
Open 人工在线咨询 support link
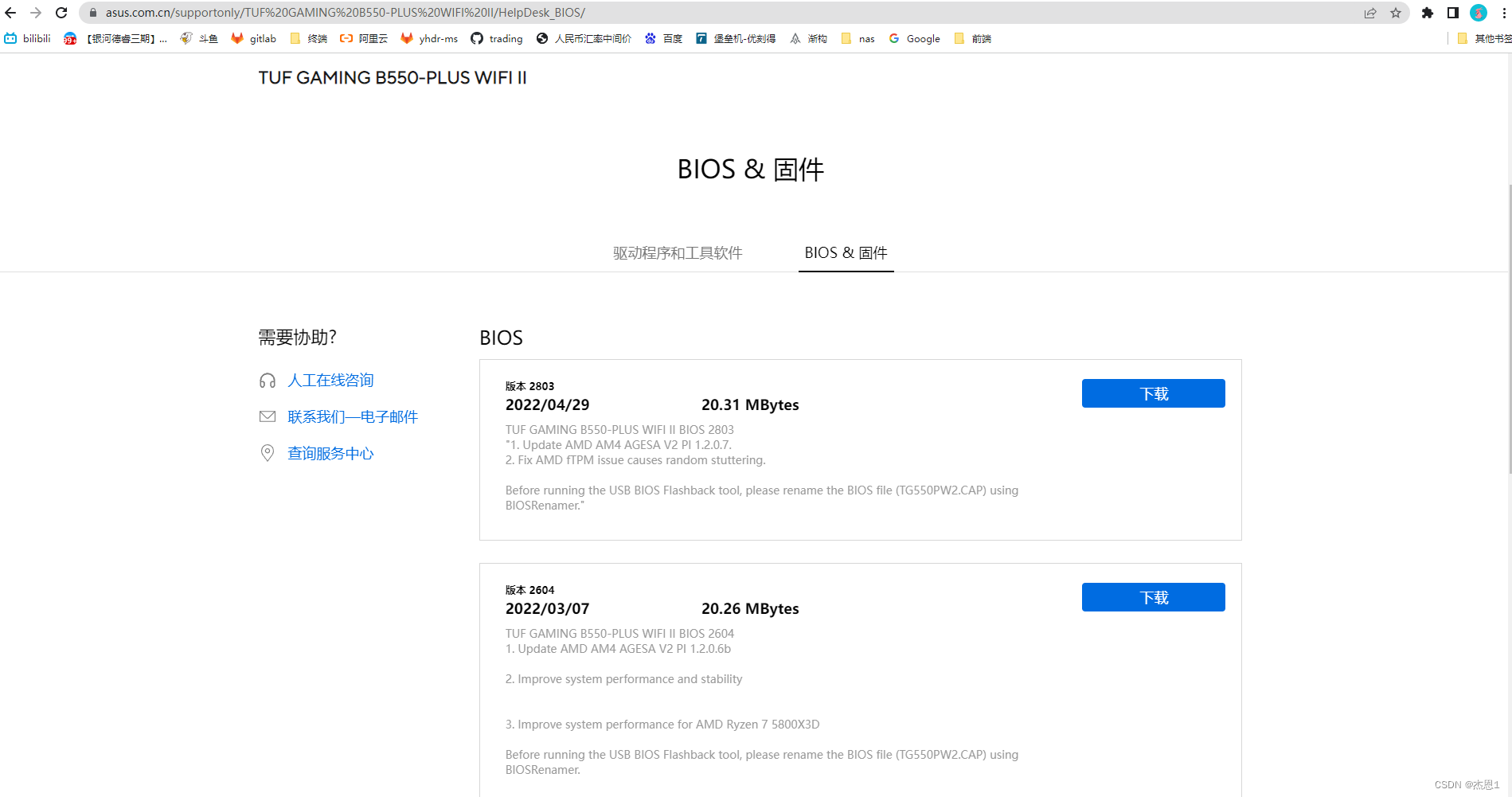pyautogui.click(x=330, y=381)
